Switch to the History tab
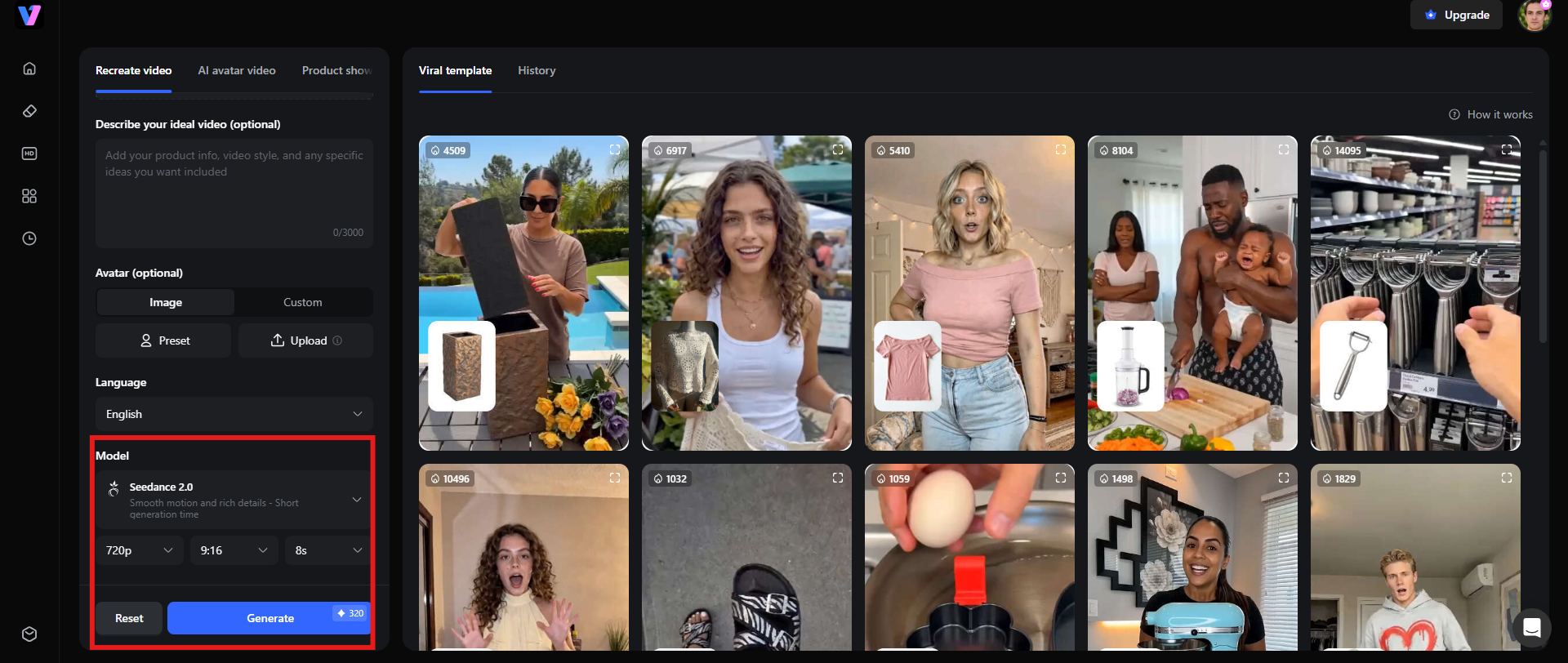The image size is (1568, 663). coord(537,71)
